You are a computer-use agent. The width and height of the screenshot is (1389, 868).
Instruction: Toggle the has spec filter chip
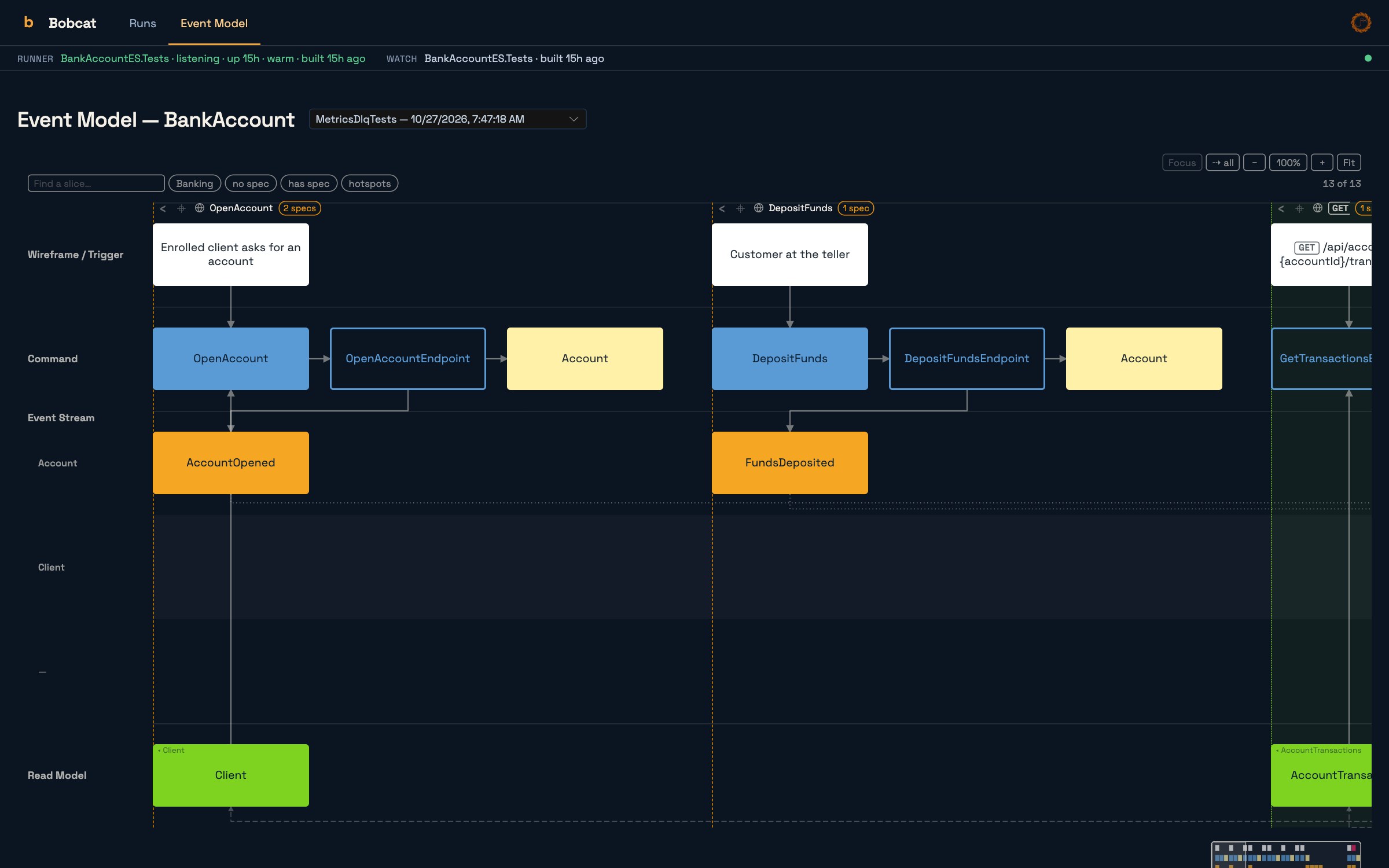click(x=308, y=183)
